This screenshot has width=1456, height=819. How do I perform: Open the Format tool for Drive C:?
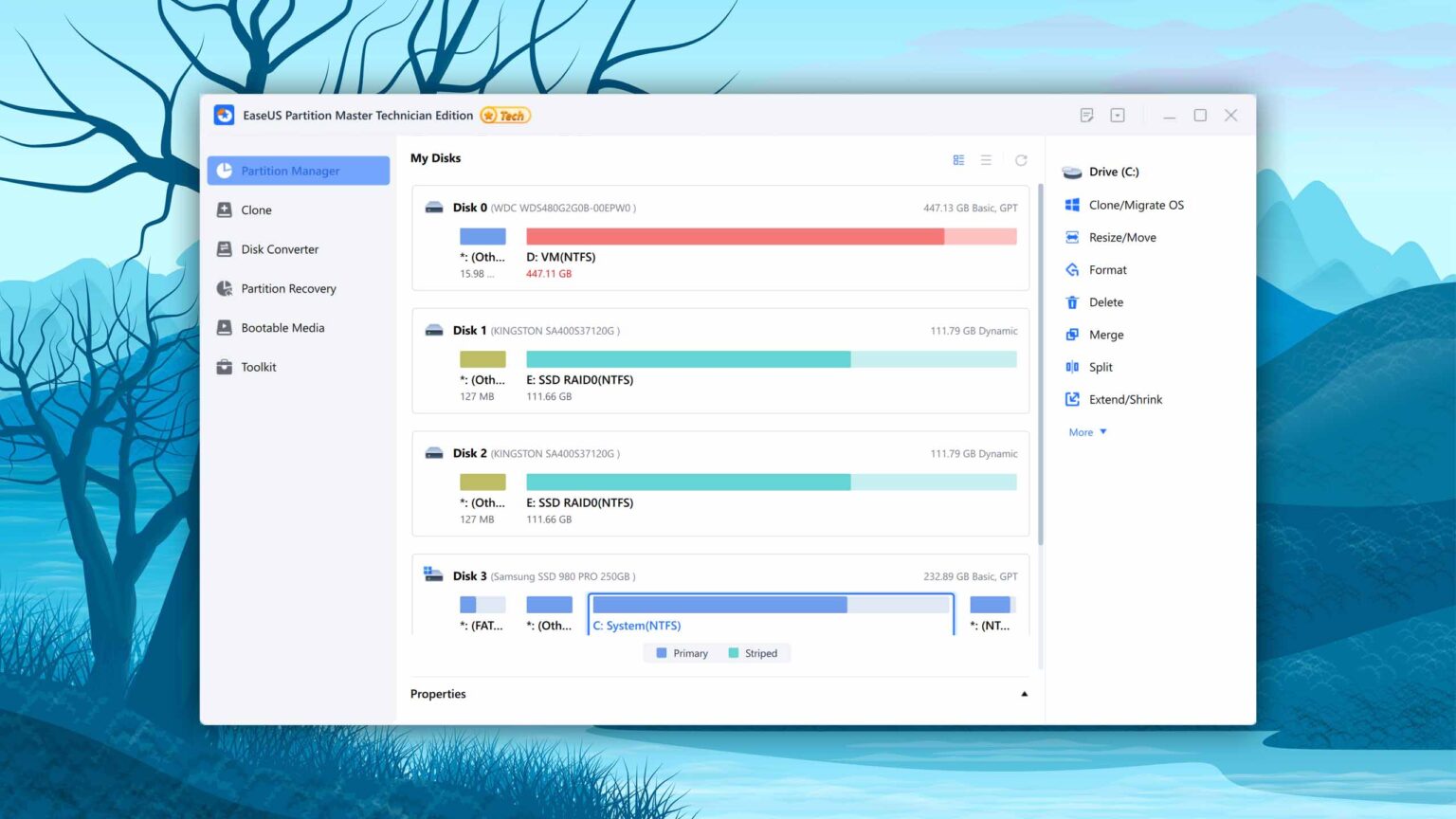pyautogui.click(x=1105, y=269)
